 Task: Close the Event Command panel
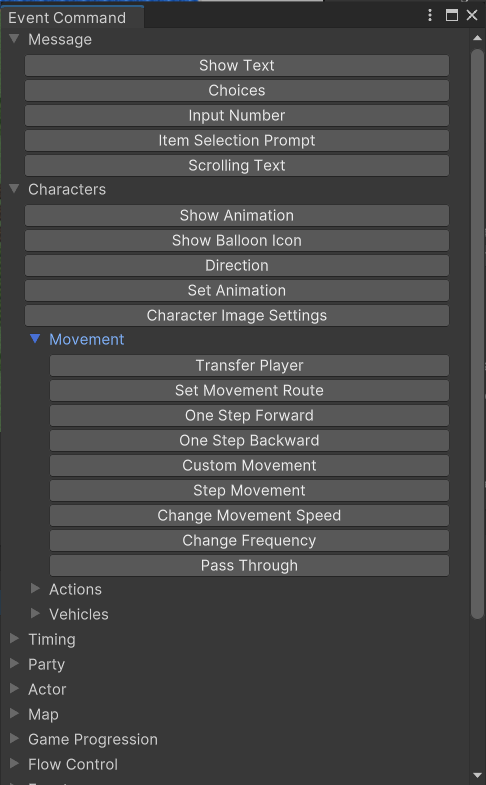[x=472, y=16]
